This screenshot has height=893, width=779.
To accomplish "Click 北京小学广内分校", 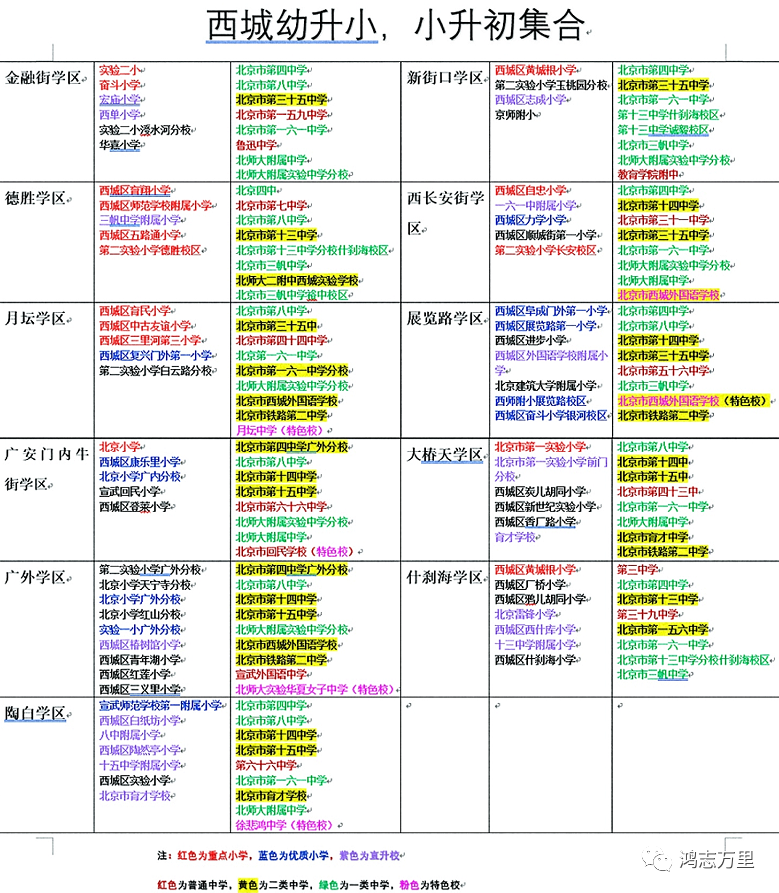I will pyautogui.click(x=140, y=476).
